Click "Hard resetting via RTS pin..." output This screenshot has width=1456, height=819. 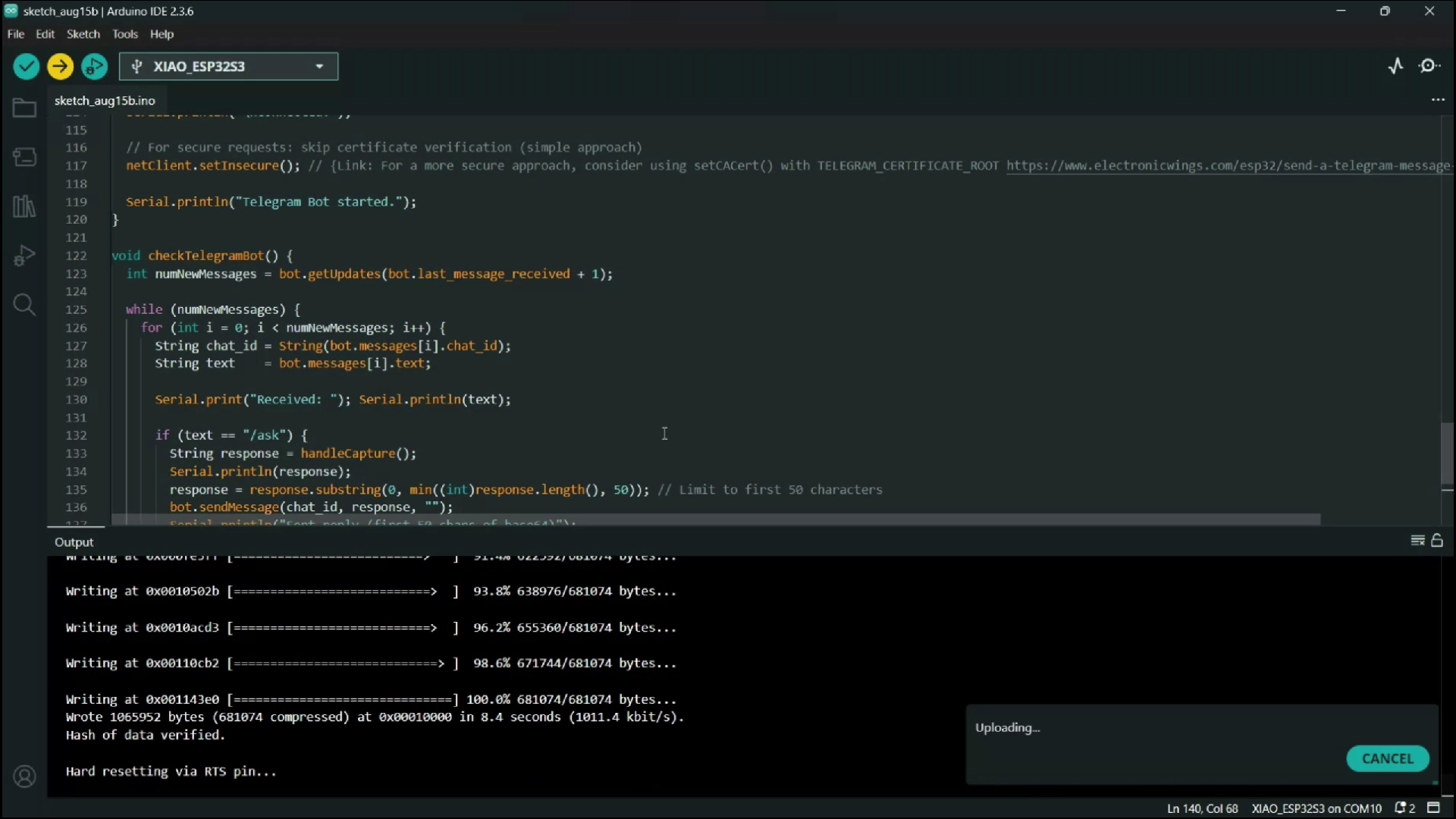click(x=171, y=771)
